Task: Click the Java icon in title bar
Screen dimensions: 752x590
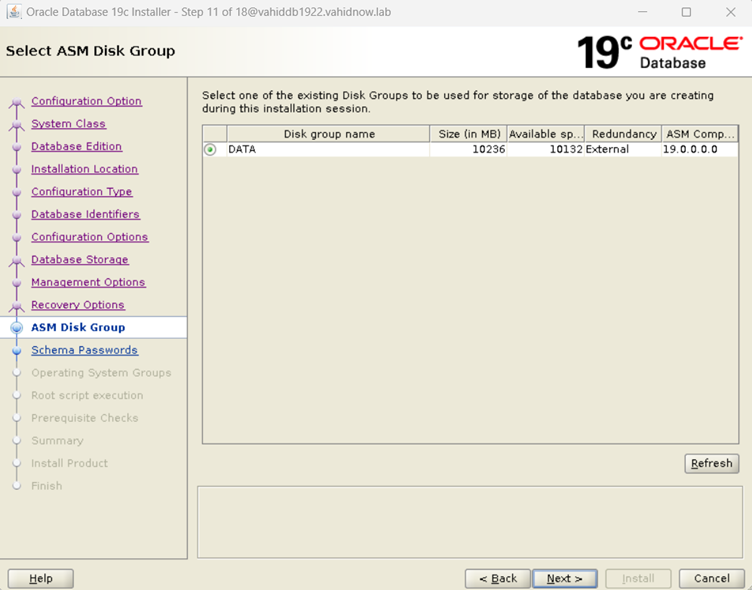Action: click(x=13, y=12)
